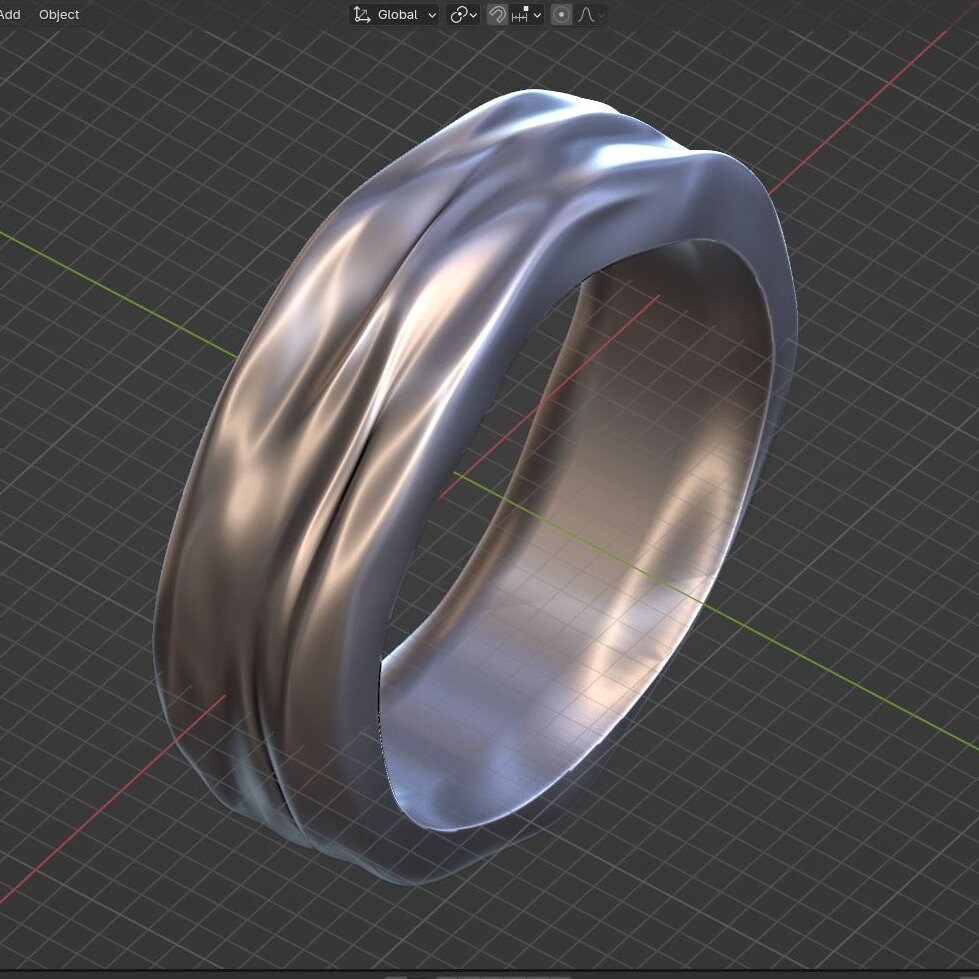Open the Object menu
Image resolution: width=979 pixels, height=979 pixels.
tap(59, 14)
